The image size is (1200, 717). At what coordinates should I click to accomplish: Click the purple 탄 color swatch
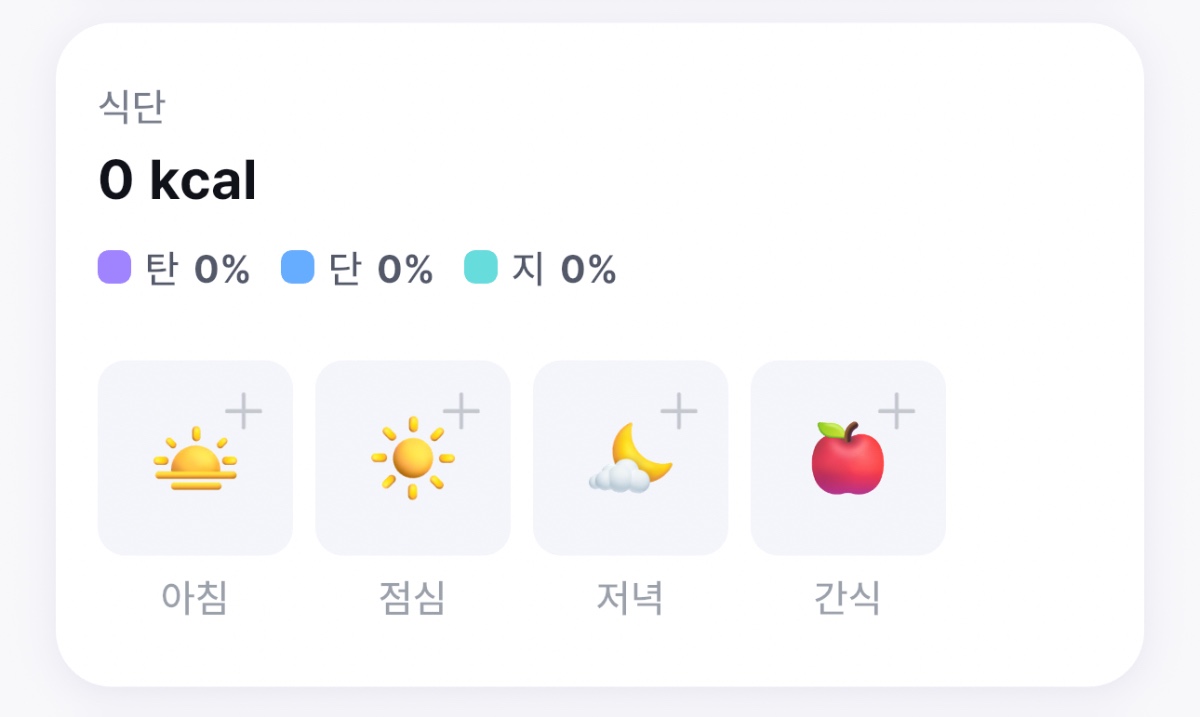pos(114,268)
